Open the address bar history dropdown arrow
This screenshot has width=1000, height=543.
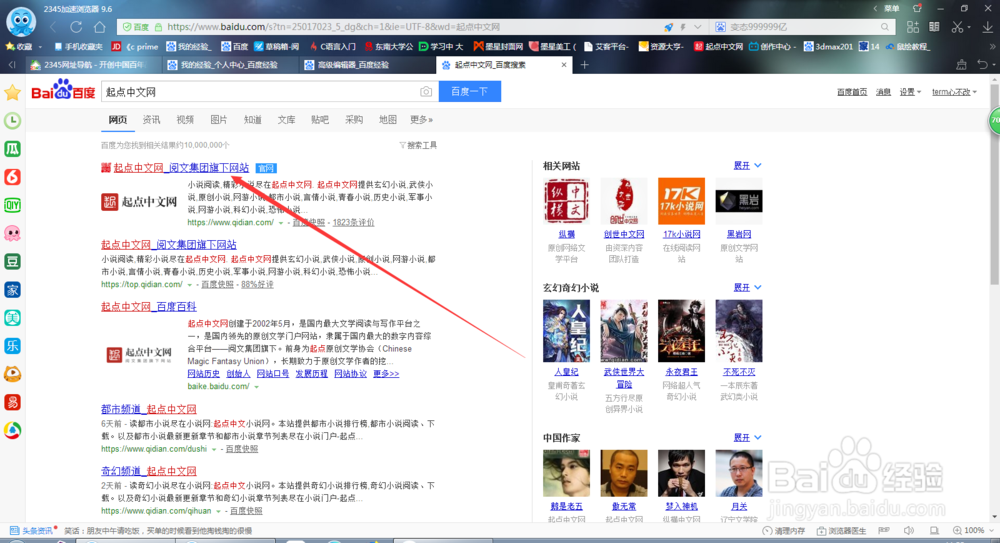click(698, 27)
